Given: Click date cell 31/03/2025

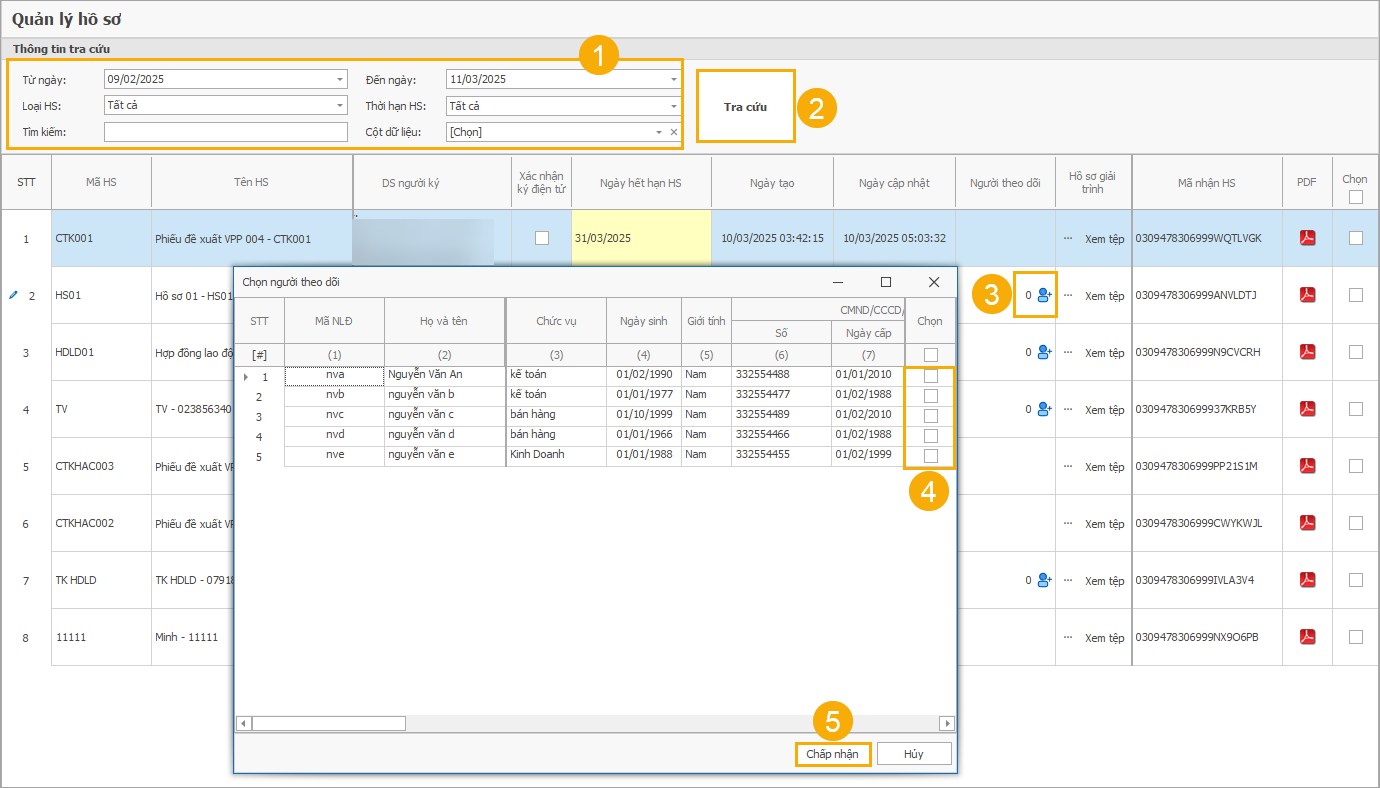Looking at the screenshot, I should coord(641,238).
